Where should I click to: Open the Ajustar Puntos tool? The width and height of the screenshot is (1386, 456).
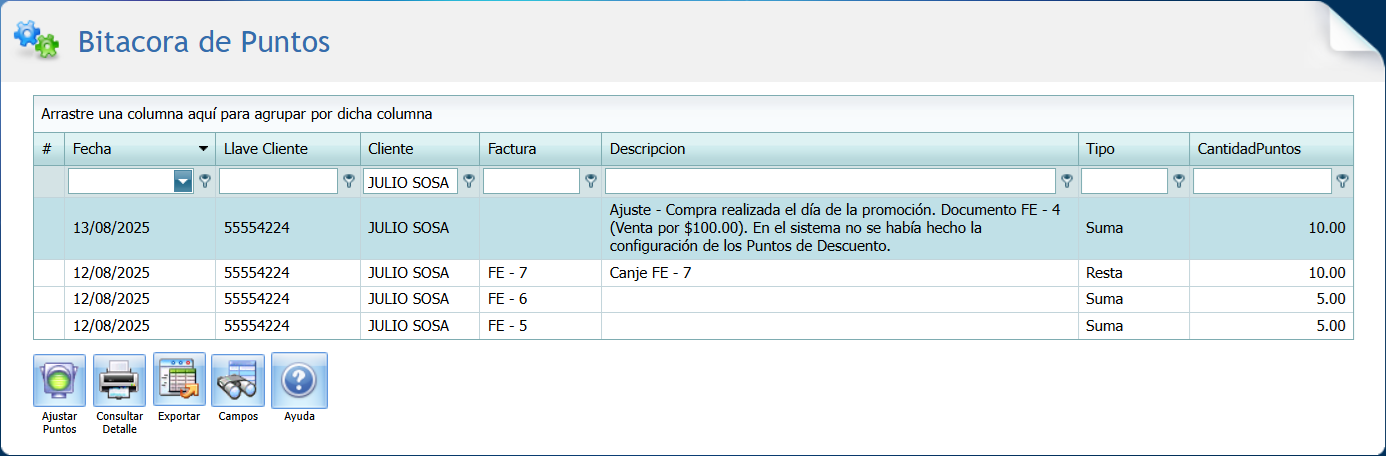[59, 380]
